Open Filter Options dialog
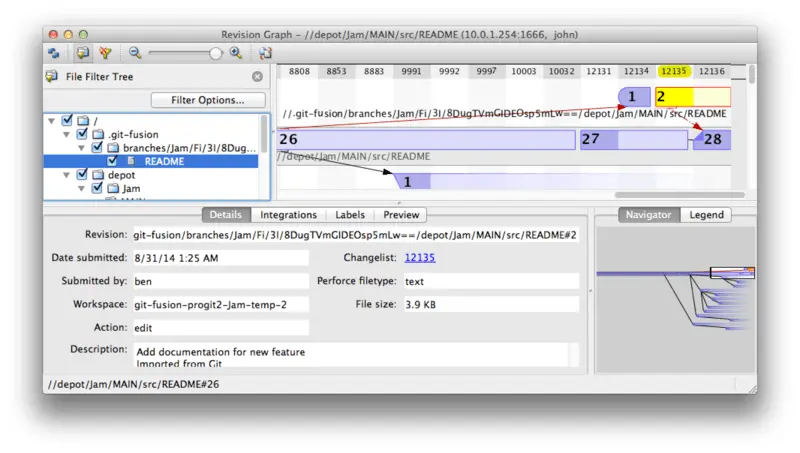Image resolution: width=800 pixels, height=453 pixels. pyautogui.click(x=208, y=100)
